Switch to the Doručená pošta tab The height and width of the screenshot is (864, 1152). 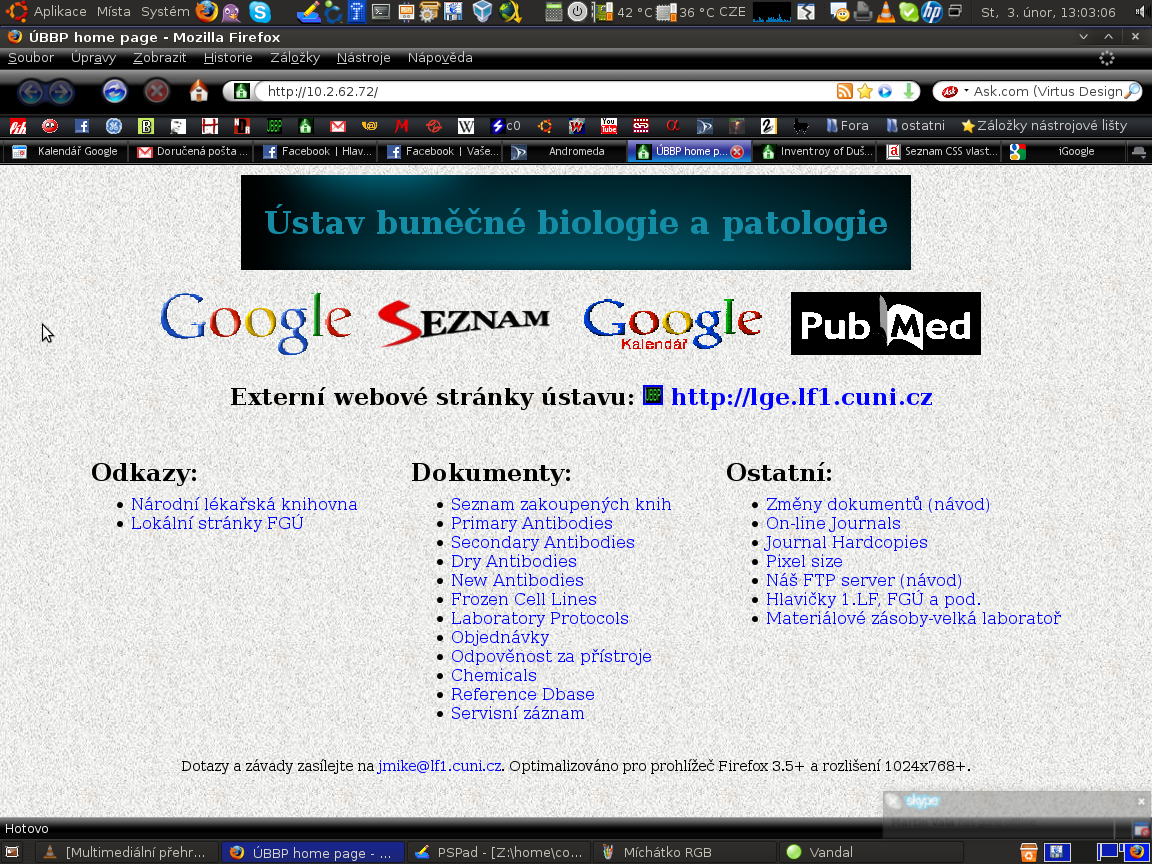[x=191, y=152]
